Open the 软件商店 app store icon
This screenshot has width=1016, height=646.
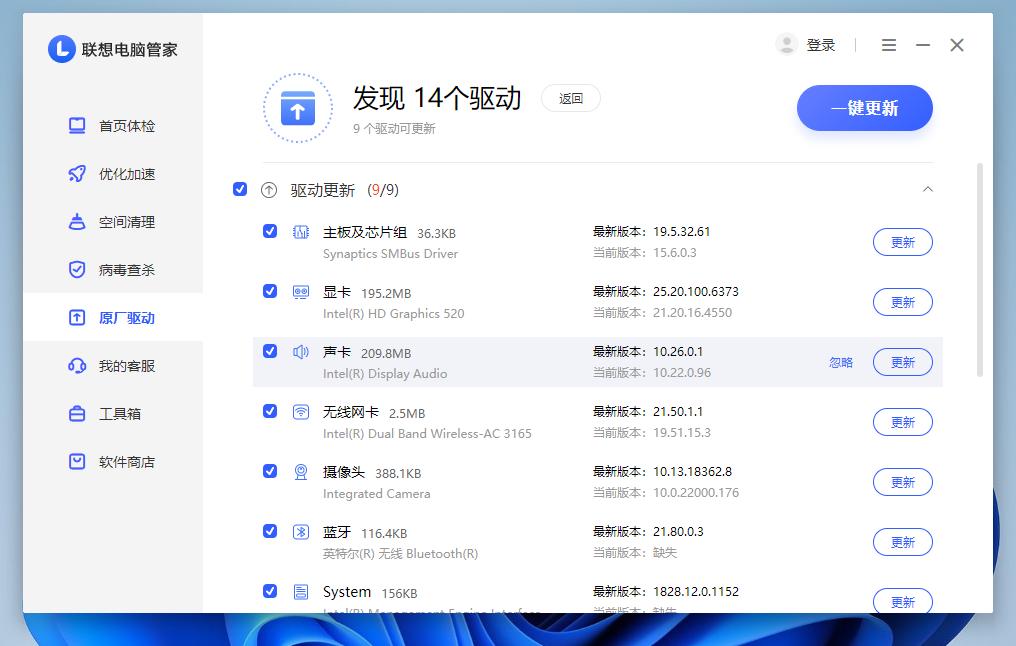click(x=77, y=461)
